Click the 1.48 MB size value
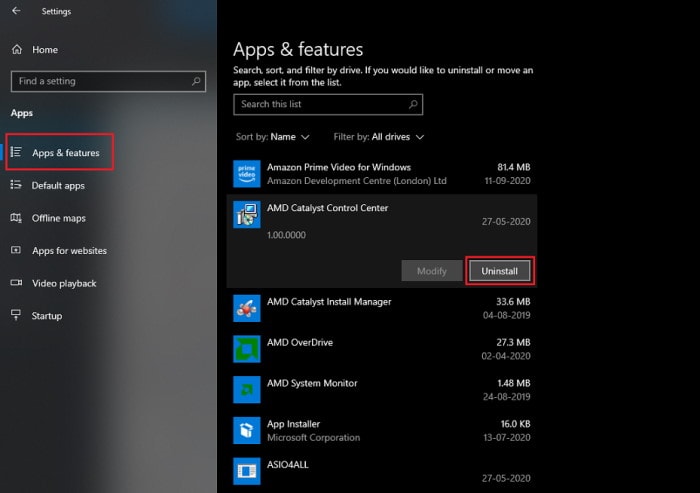This screenshot has width=700, height=493. [513, 383]
